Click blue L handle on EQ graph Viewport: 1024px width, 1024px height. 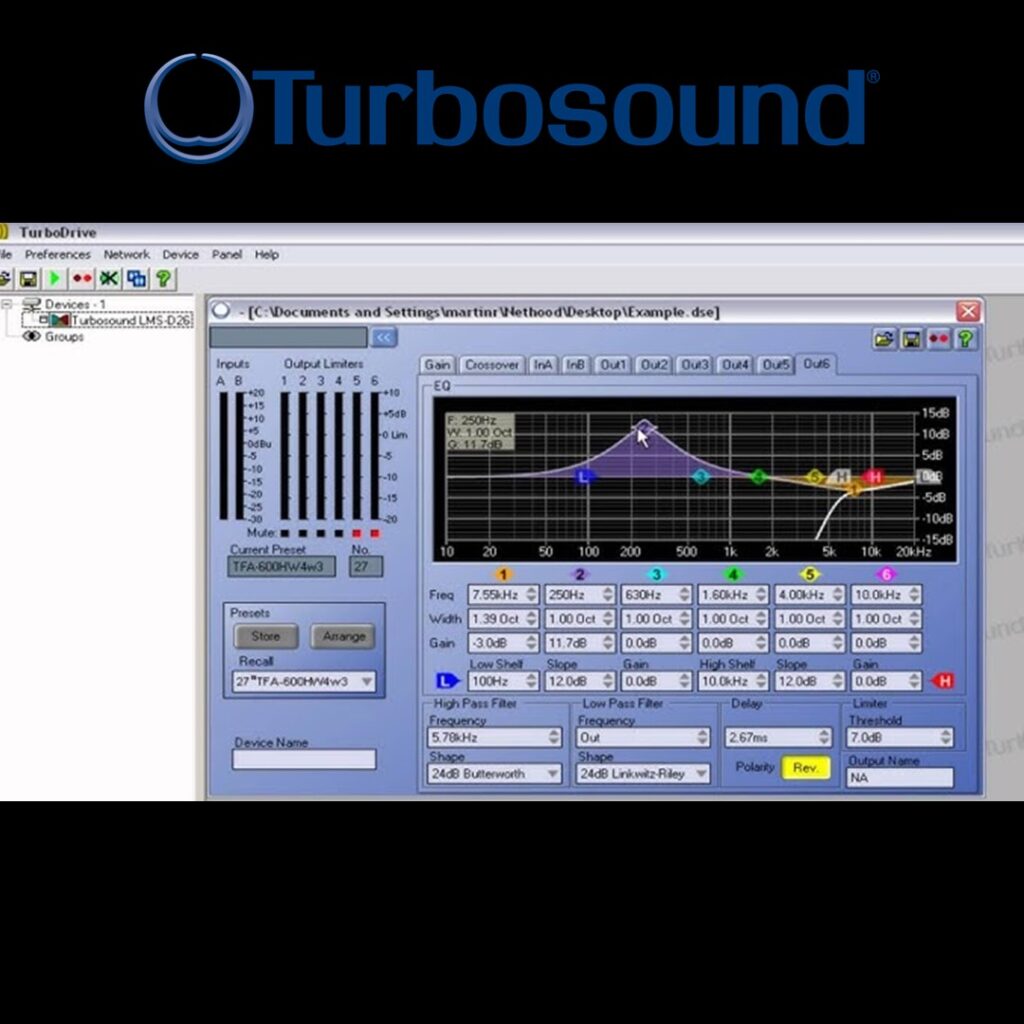click(584, 477)
